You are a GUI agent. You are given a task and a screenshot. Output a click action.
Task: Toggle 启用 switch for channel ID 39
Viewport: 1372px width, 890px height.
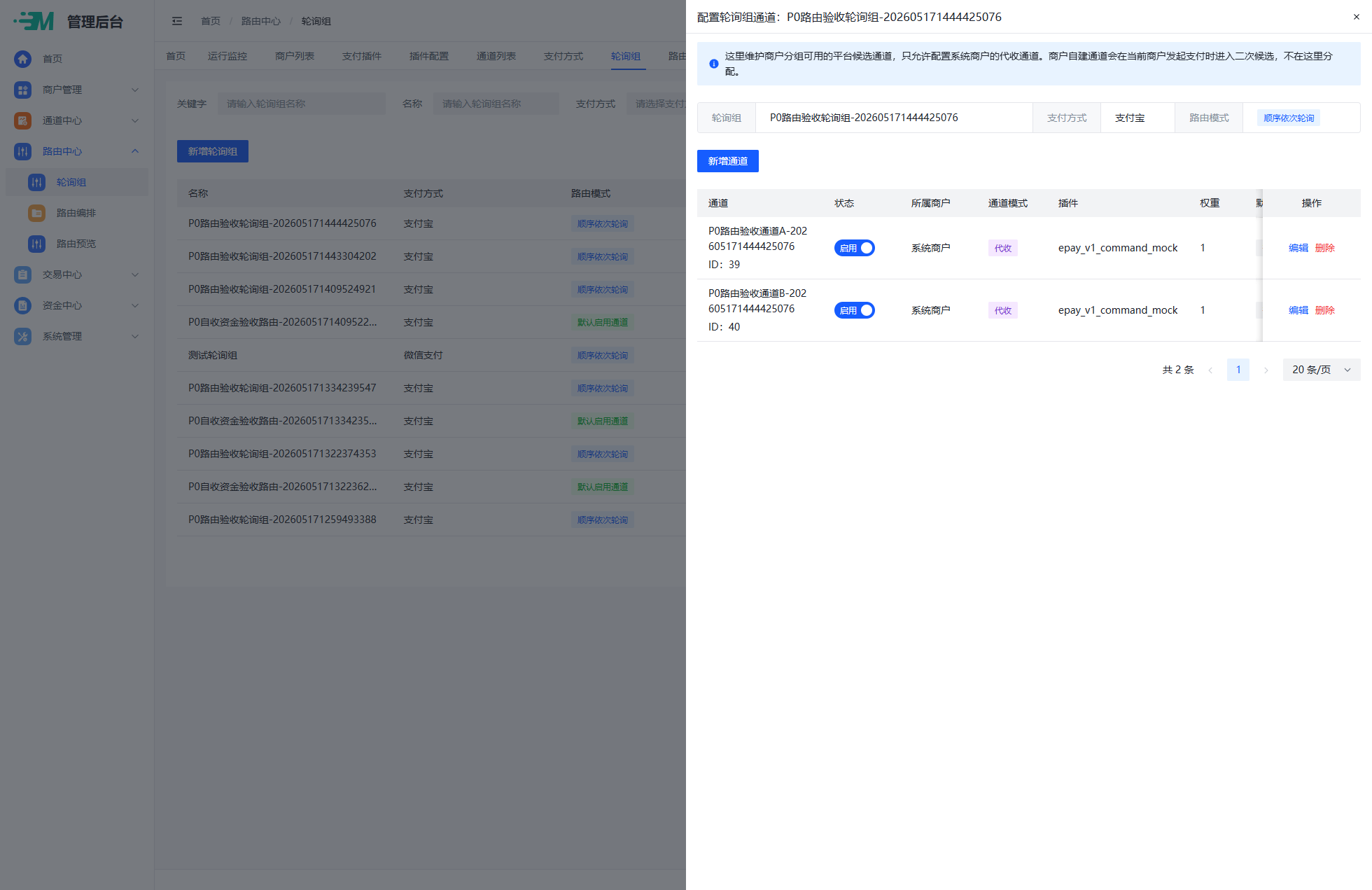854,248
